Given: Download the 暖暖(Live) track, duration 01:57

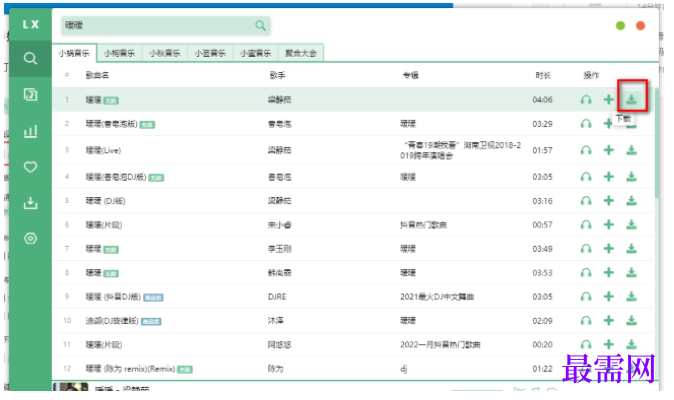Looking at the screenshot, I should click(x=631, y=150).
